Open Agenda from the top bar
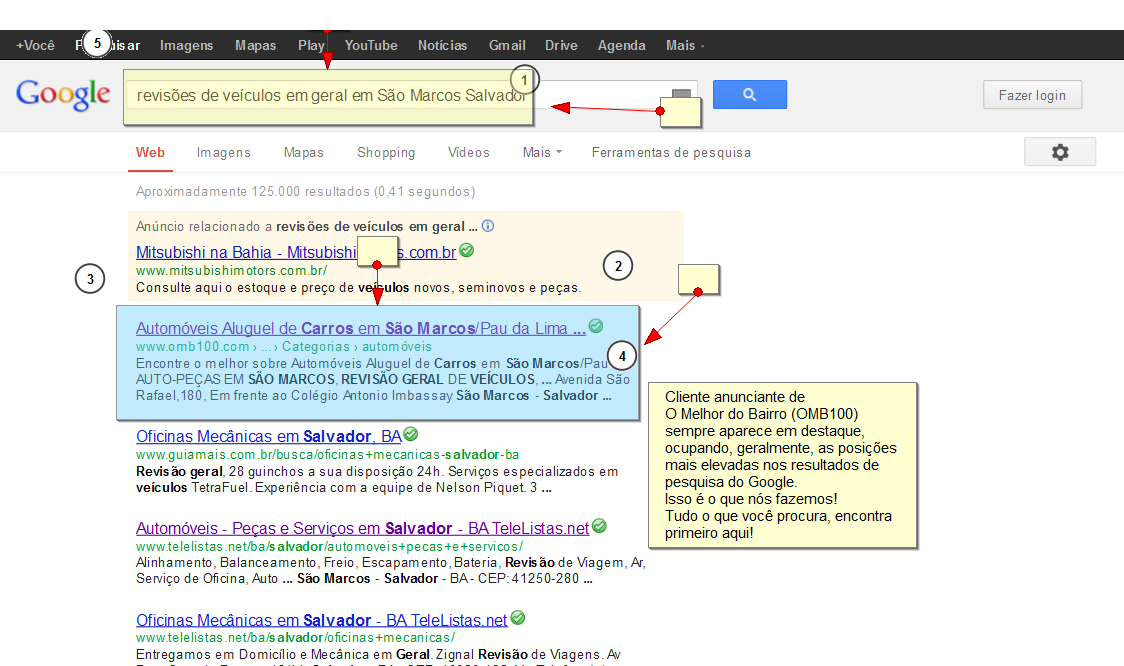1124x666 pixels. (x=621, y=45)
